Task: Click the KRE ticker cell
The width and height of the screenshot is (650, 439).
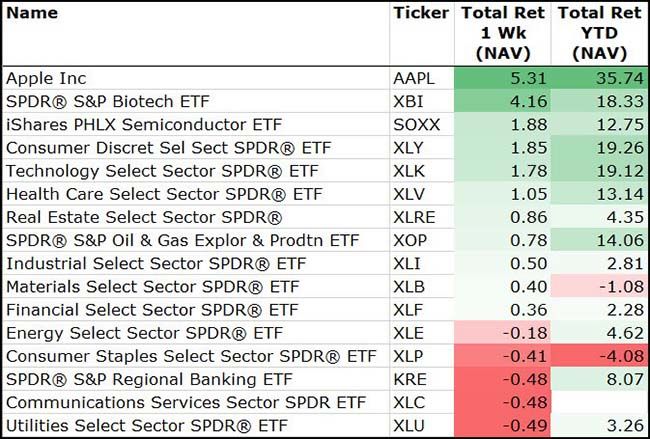Action: tap(411, 380)
